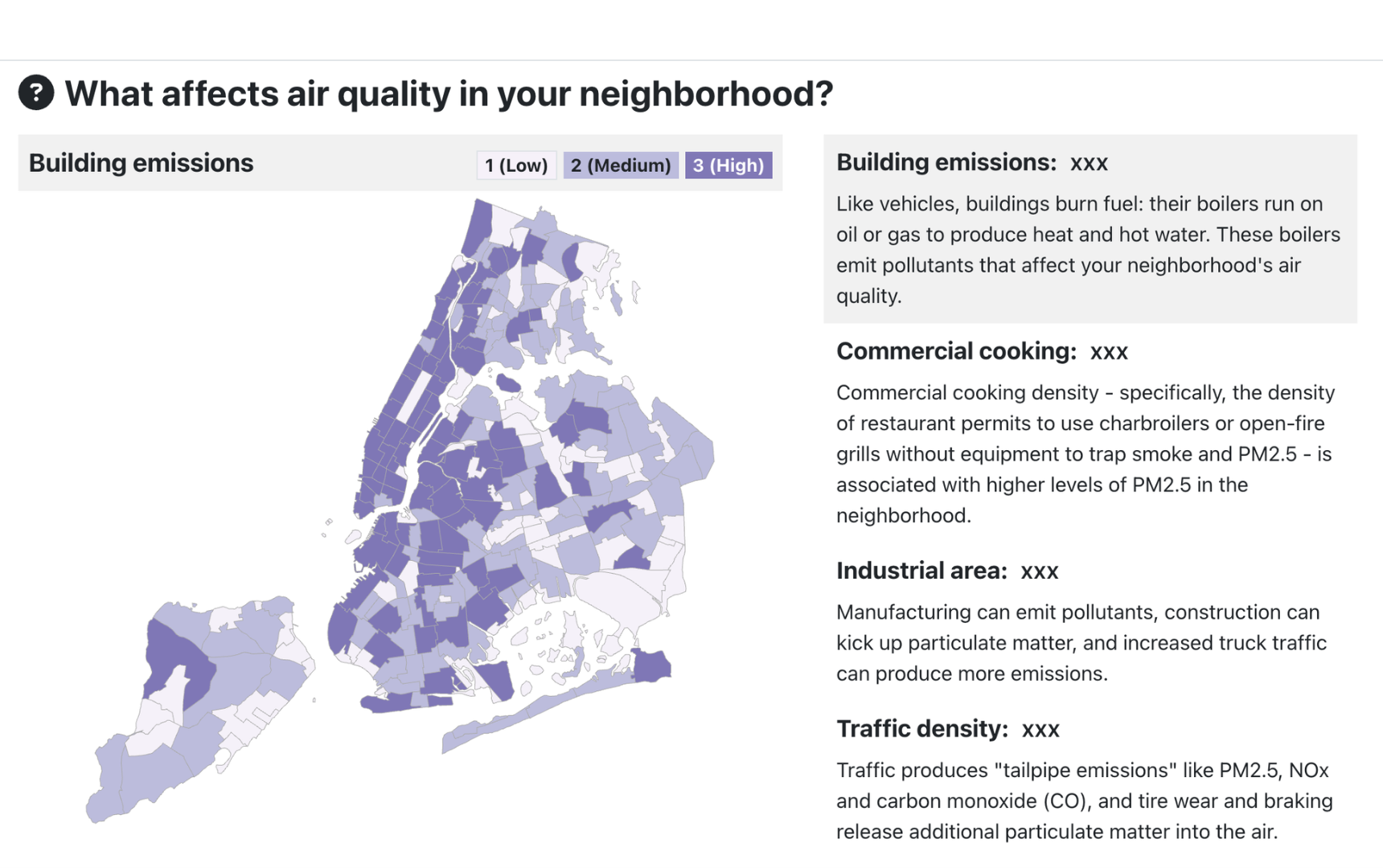Click the xxx value beside Traffic density
The width and height of the screenshot is (1383, 868).
[x=1040, y=730]
